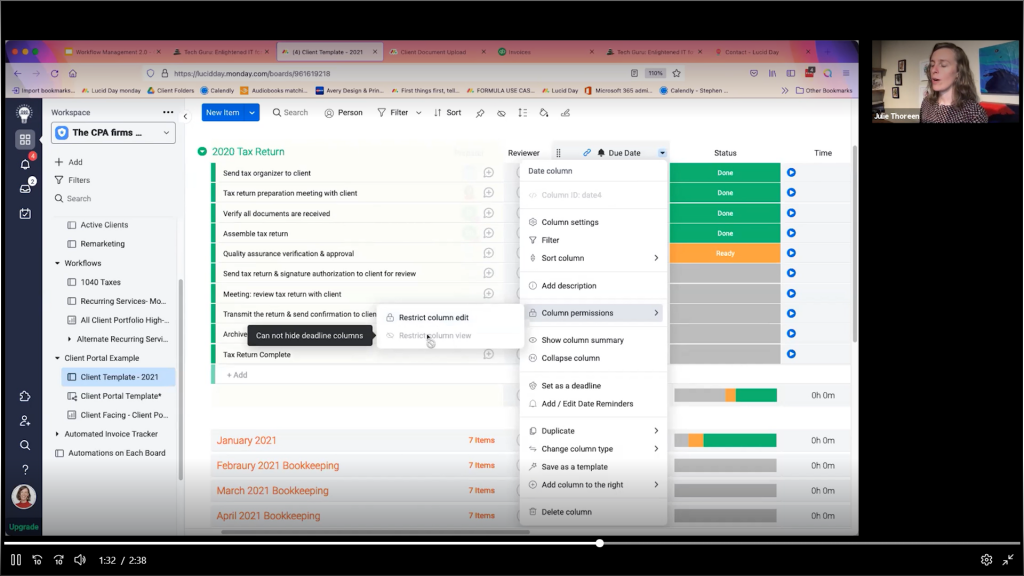Viewport: 1024px width, 576px height.
Task: Expand the Automated Invoice Tracker folder
Action: (57, 434)
